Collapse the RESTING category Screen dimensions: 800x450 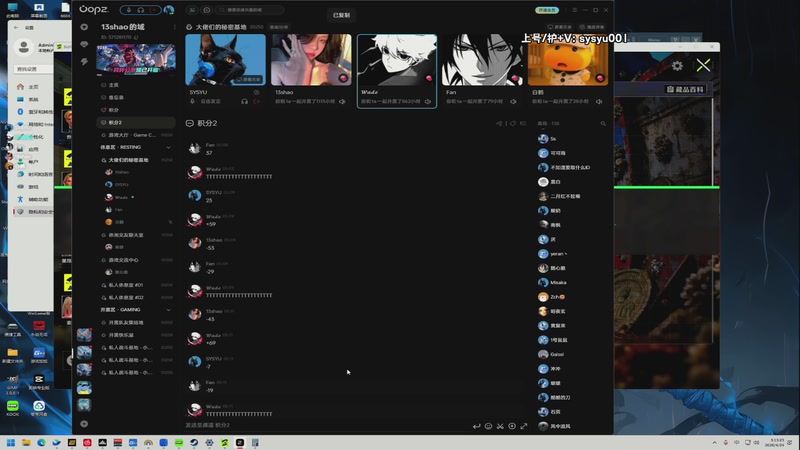(x=168, y=147)
